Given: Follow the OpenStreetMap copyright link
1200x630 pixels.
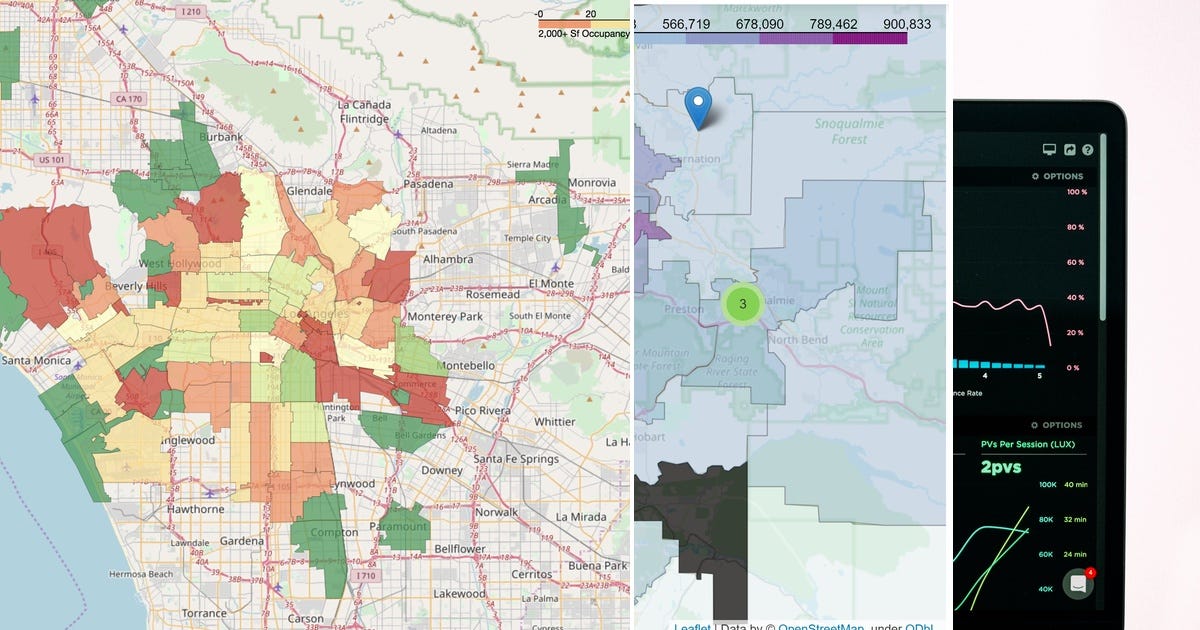Looking at the screenshot, I should 821,627.
